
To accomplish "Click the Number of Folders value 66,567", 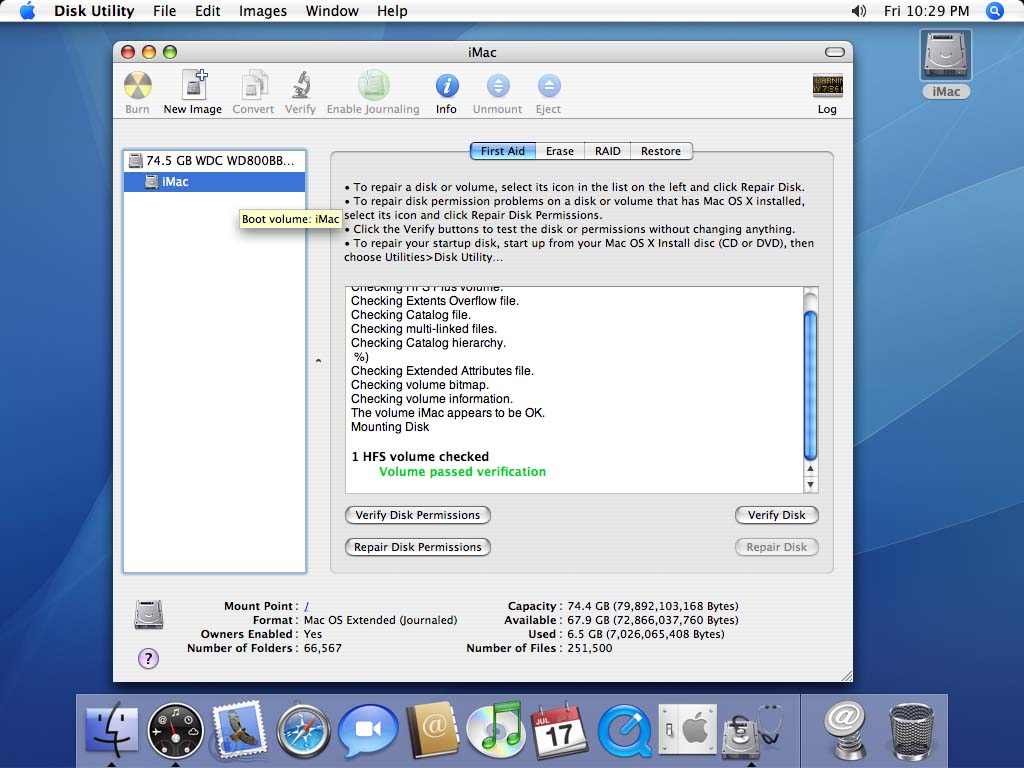I will 323,648.
